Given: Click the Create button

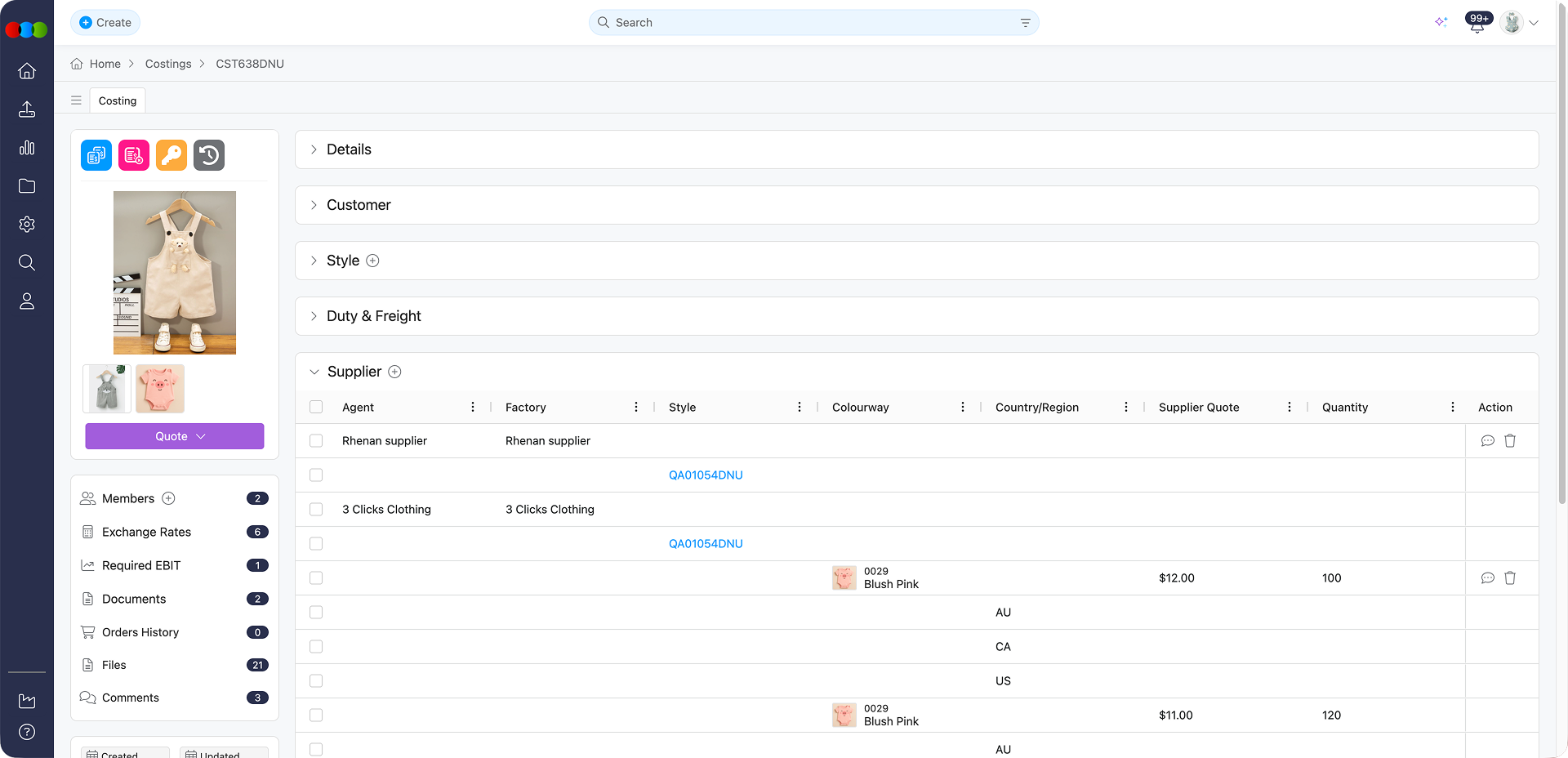Looking at the screenshot, I should point(105,23).
